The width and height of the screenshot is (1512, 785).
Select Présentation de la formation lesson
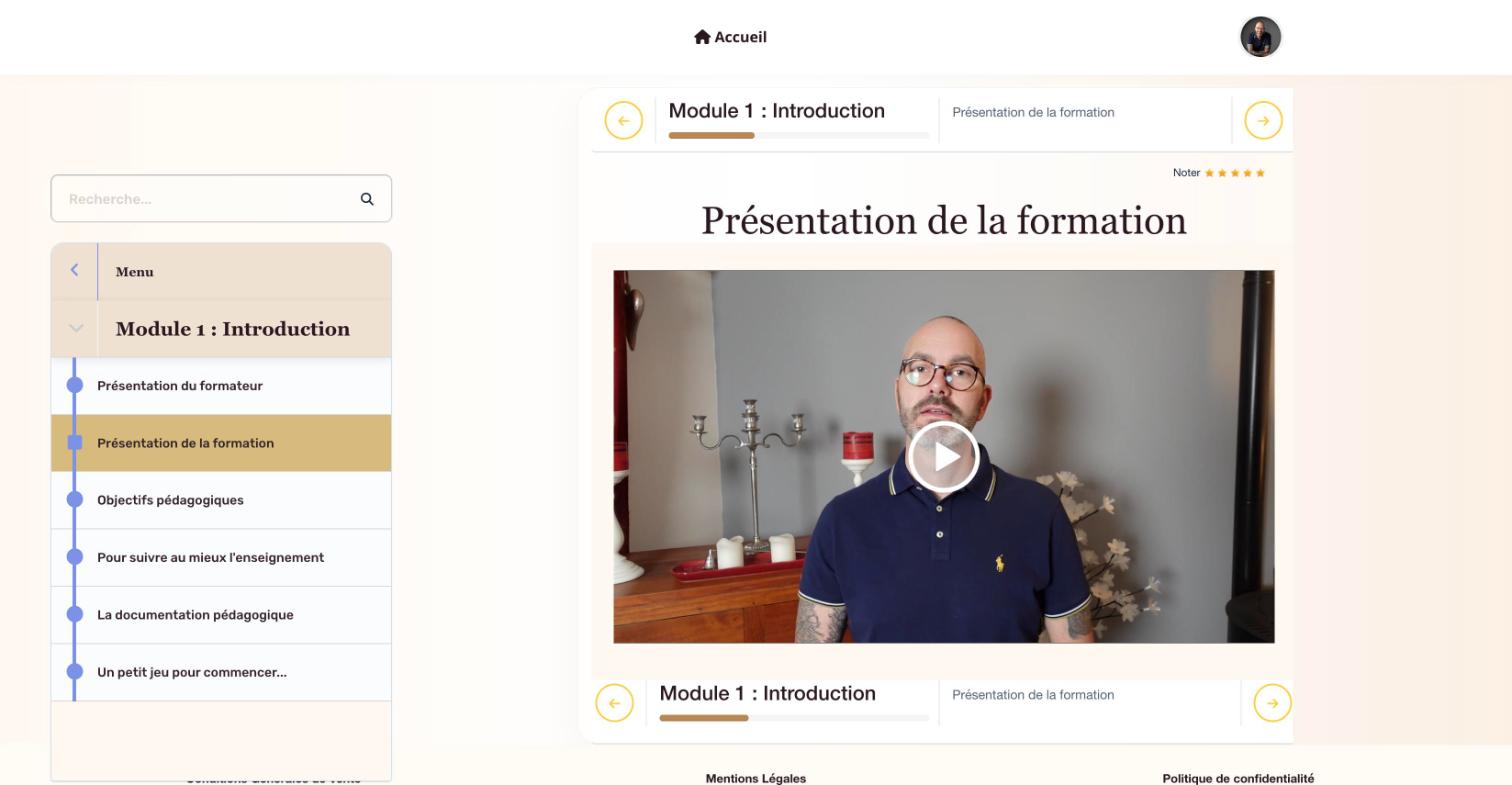tap(221, 443)
